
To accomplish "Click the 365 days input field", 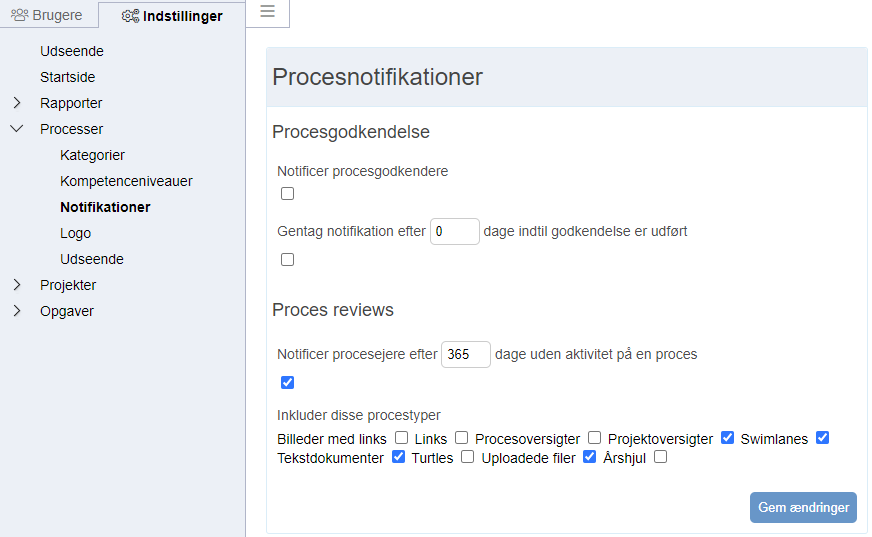I will 465,354.
